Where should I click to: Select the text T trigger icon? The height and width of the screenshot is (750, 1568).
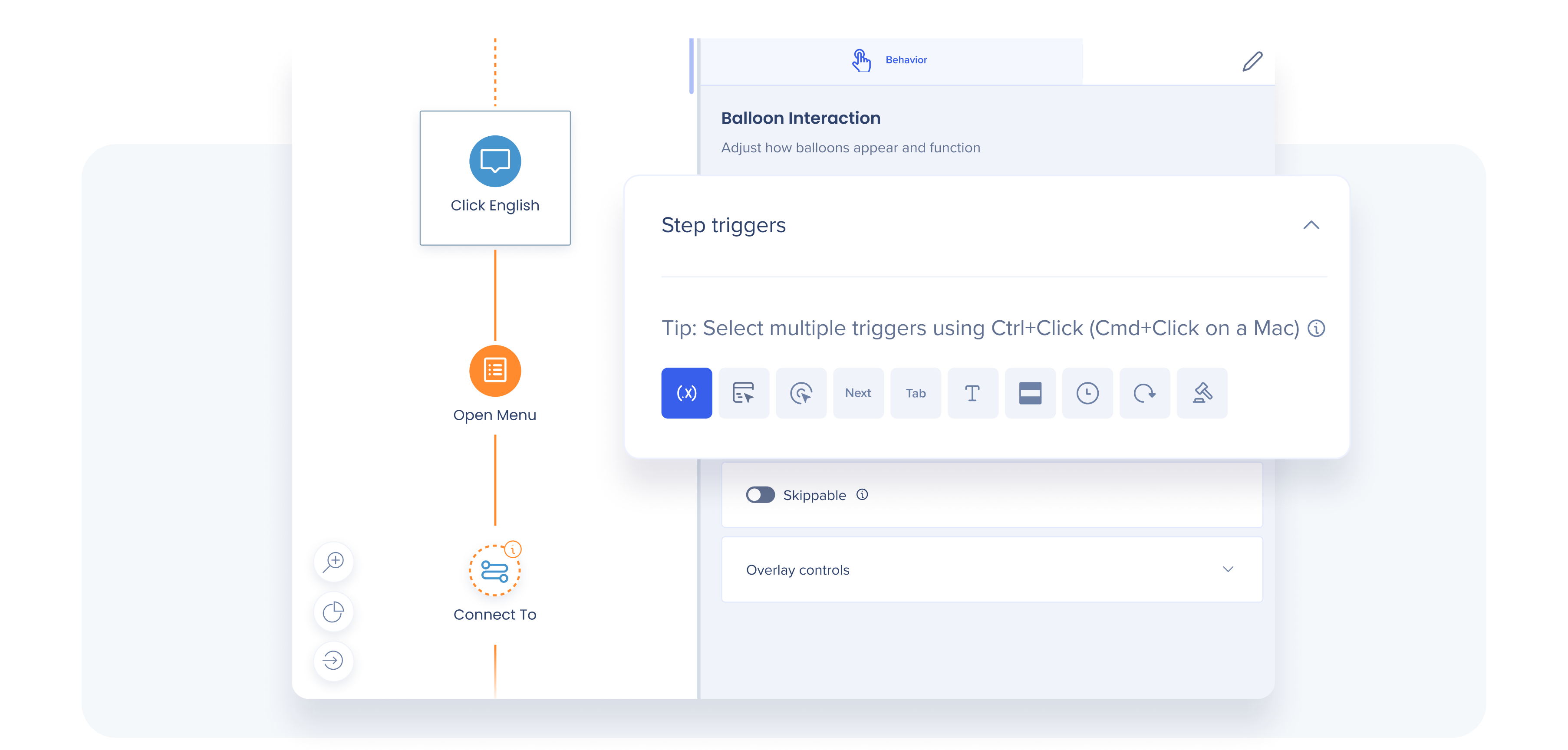tap(972, 393)
